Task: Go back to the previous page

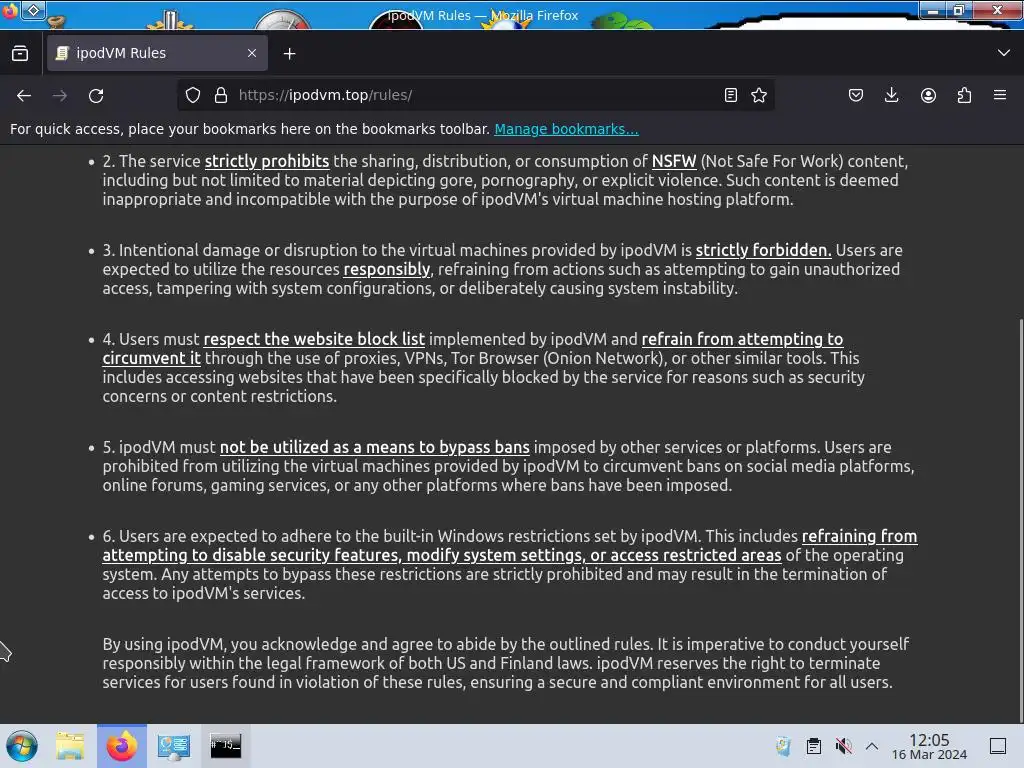Action: coord(24,95)
